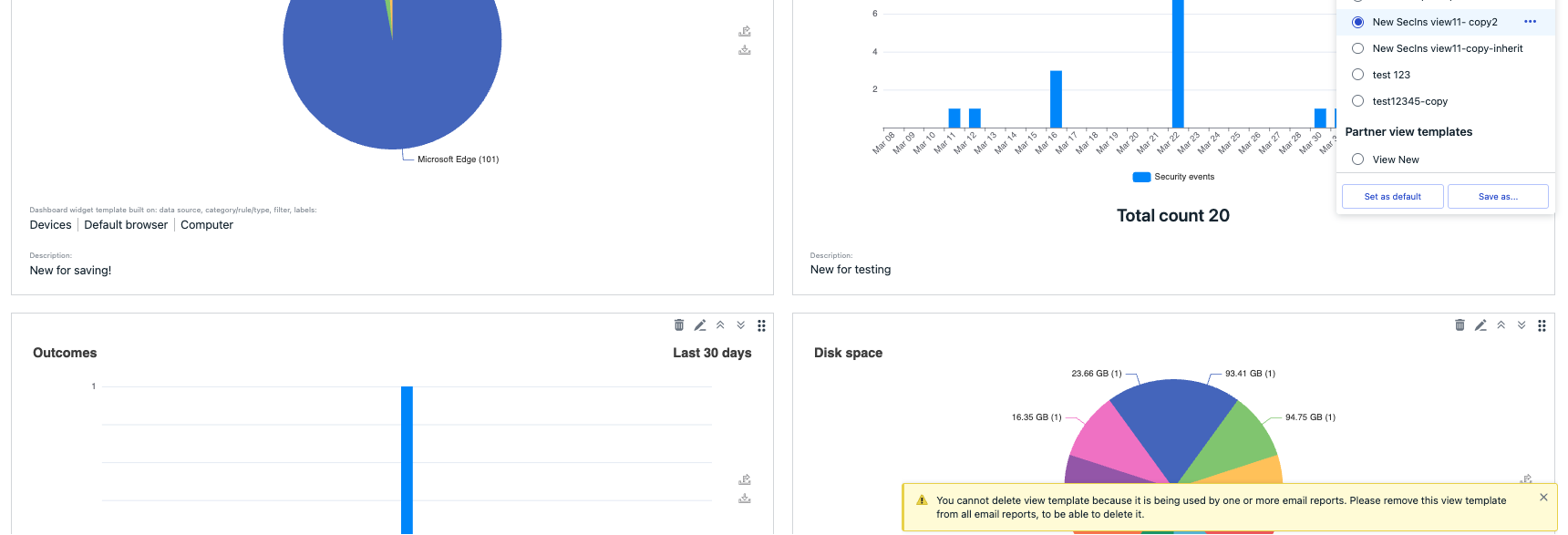
Task: Click the Outcomes widget drag handle
Action: coord(761,325)
